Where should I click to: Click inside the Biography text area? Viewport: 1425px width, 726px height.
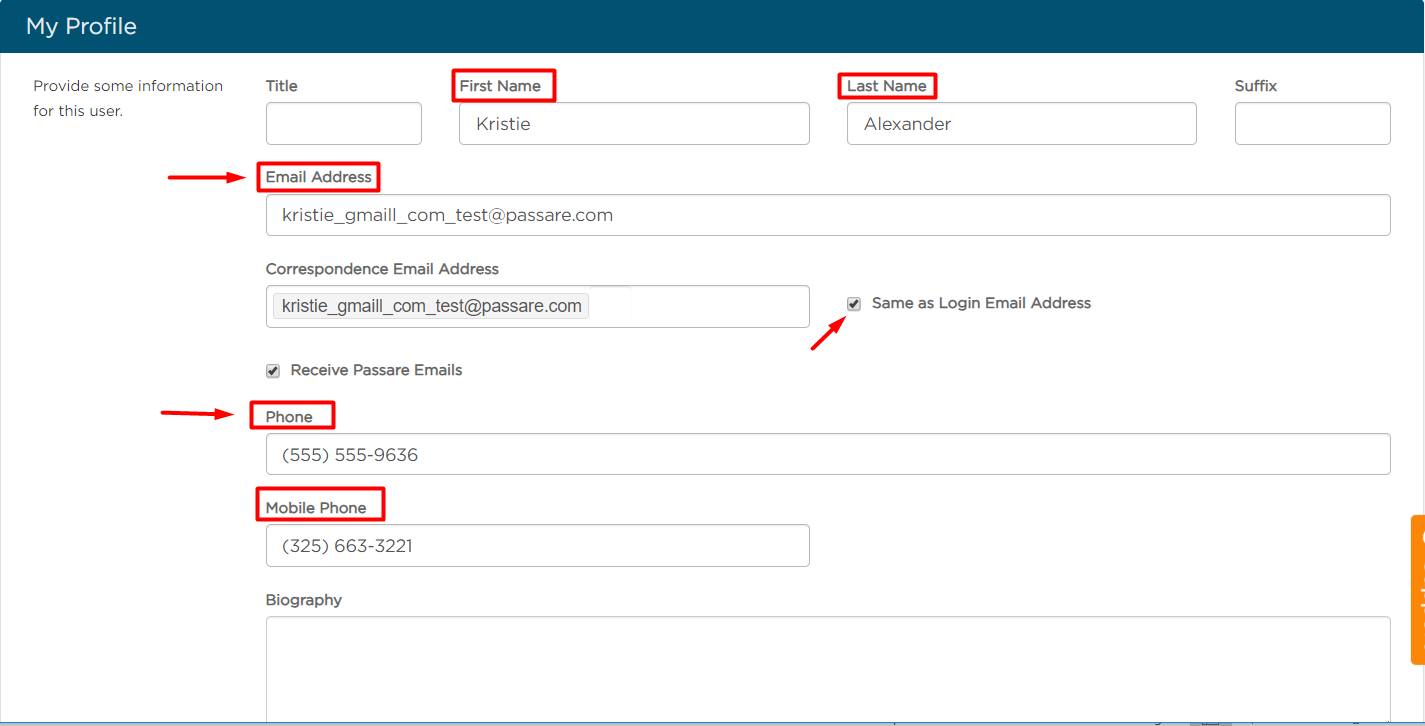828,670
